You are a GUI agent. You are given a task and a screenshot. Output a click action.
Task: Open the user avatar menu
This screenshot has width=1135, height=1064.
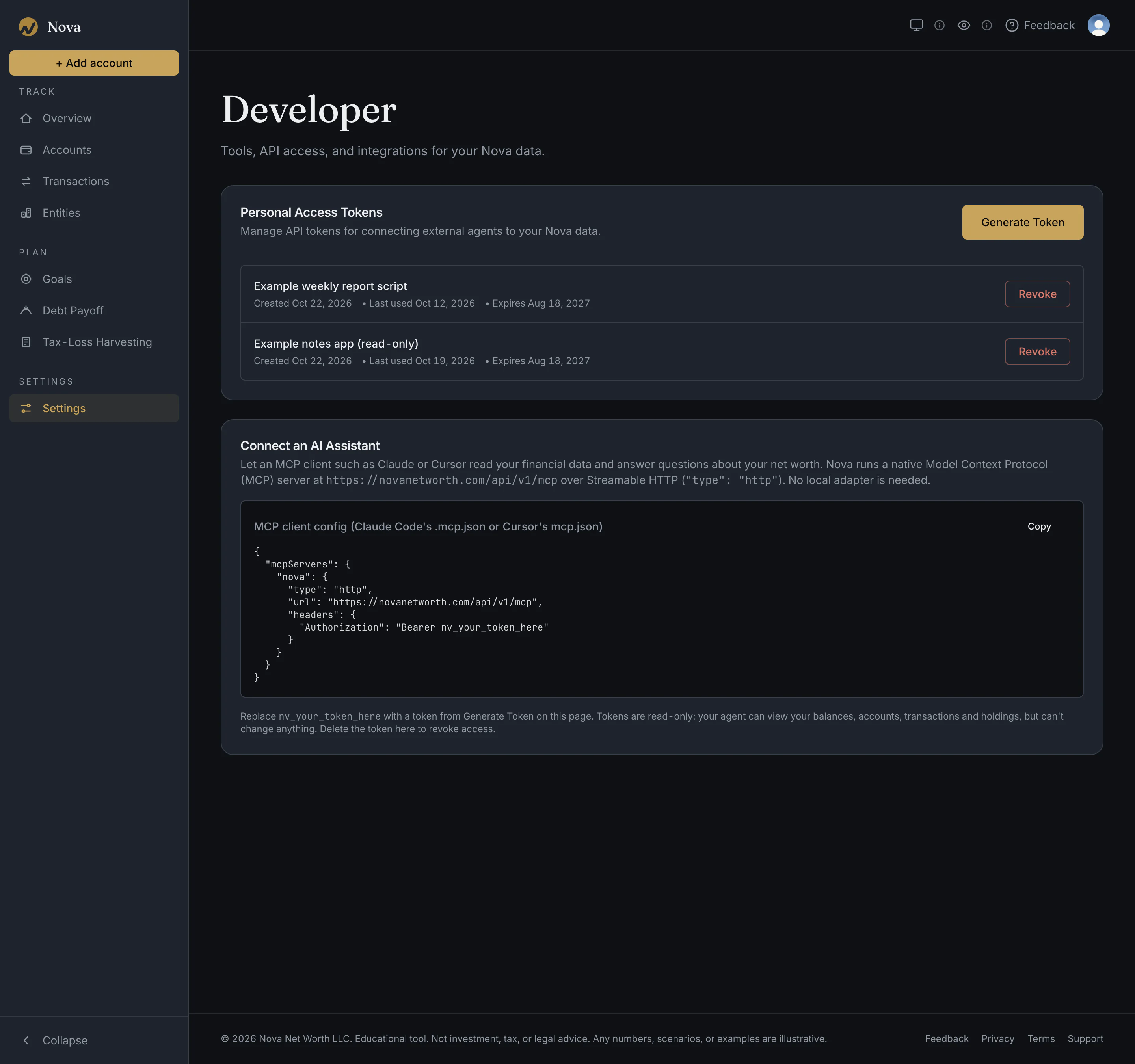point(1098,25)
